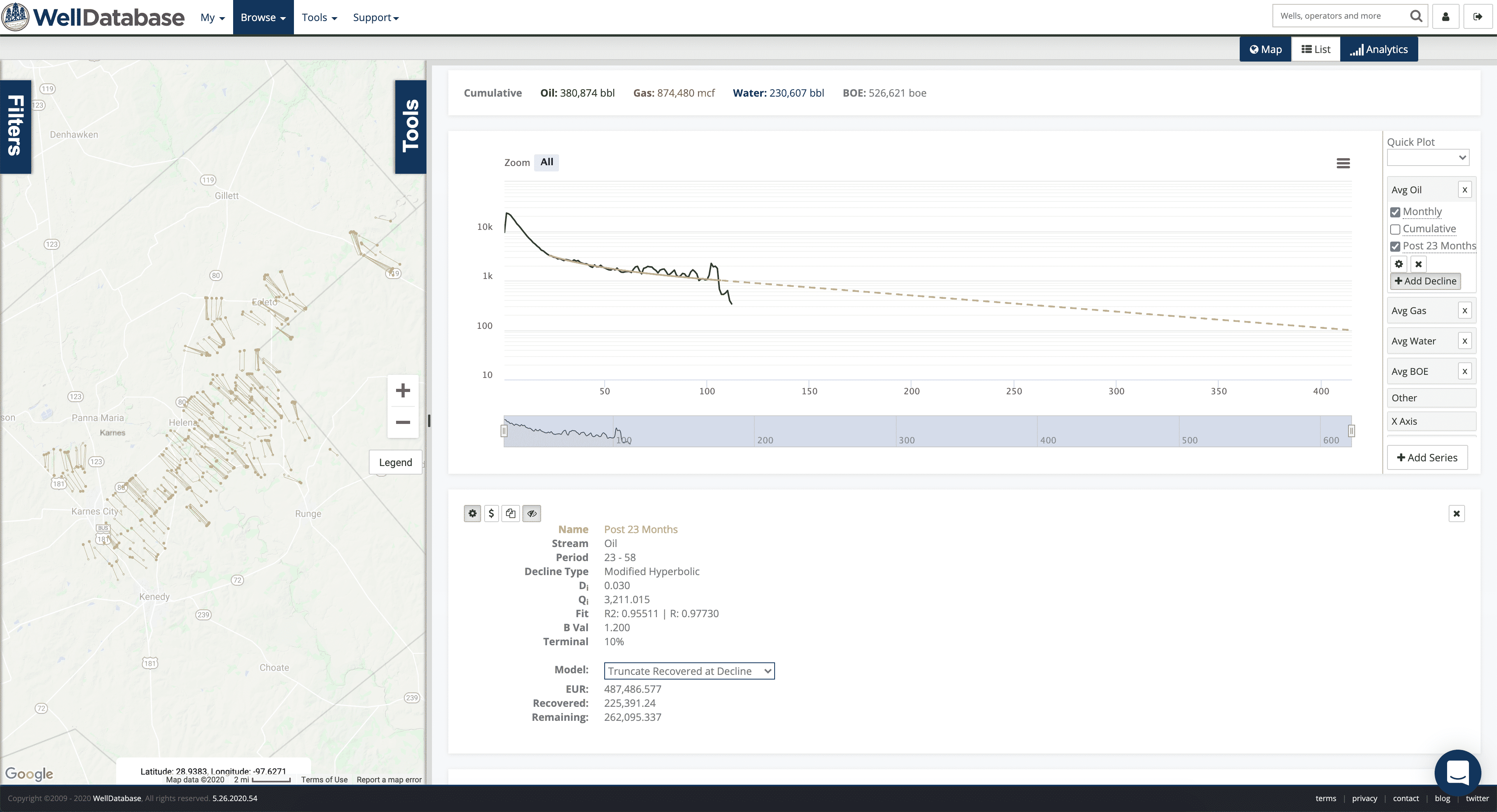
Task: Uncheck the Monthly checkbox
Action: click(x=1395, y=212)
